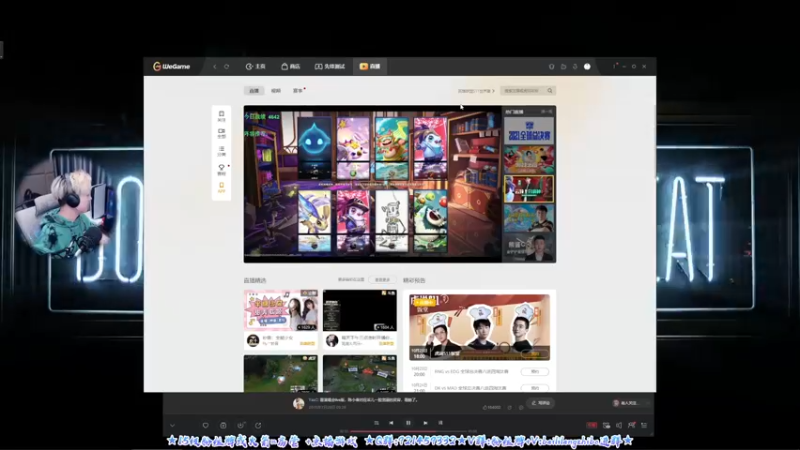800x450 pixels.
Task: Select the highlighted yellow-bordered stream thumbnail
Action: point(529,189)
